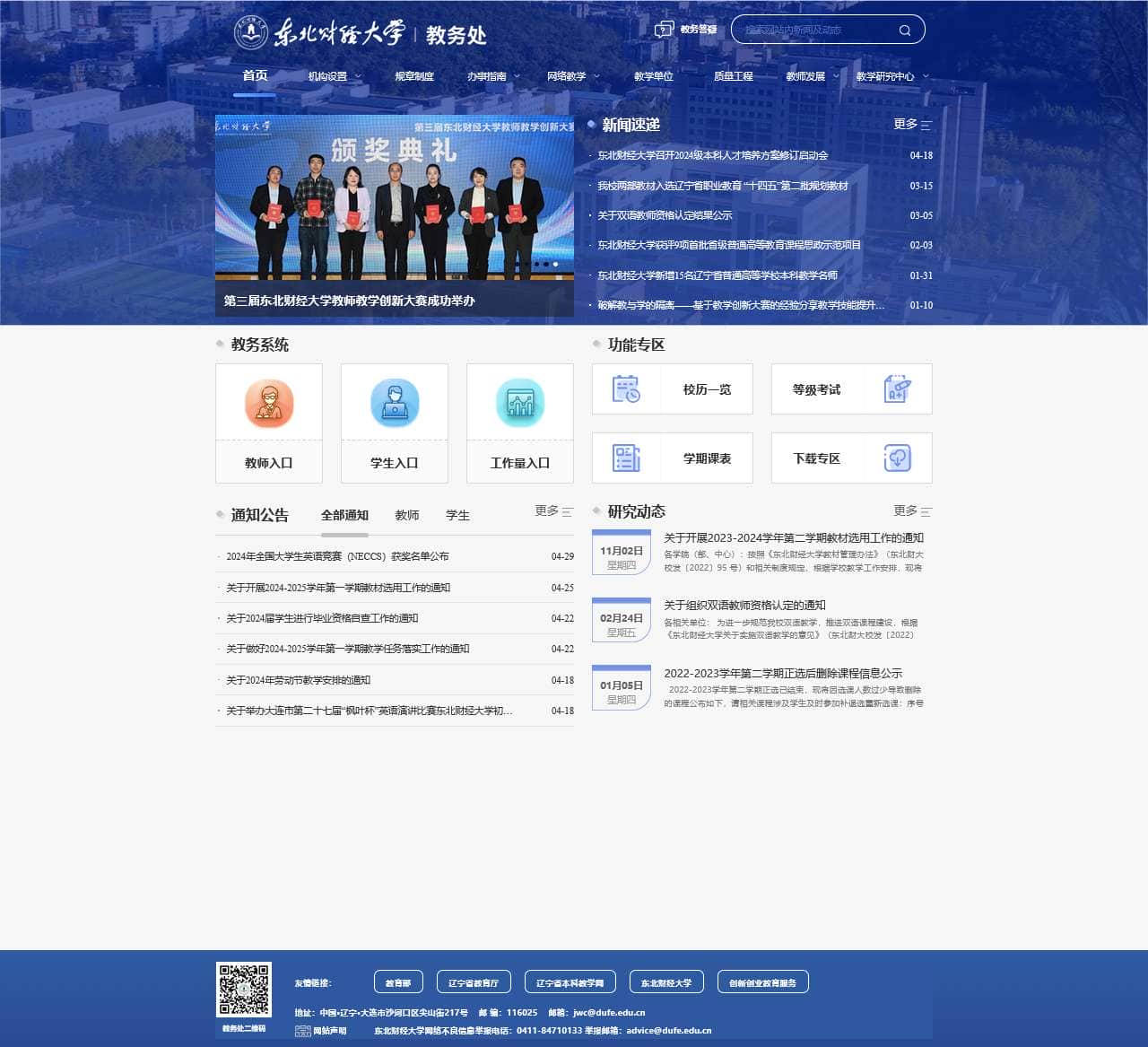The image size is (1148, 1047).
Task: Click the 下载专区 cloud download icon
Action: tap(898, 458)
